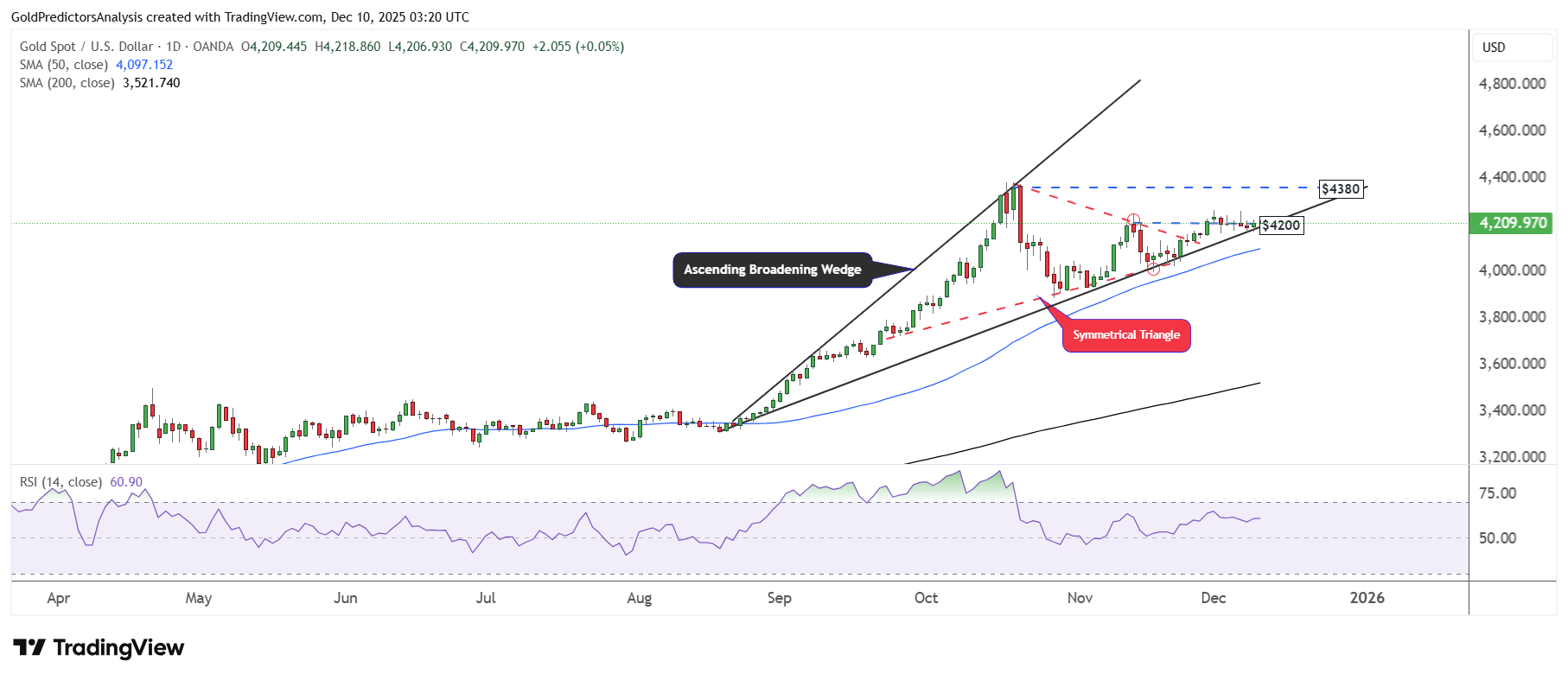Click the $4200 support price label
This screenshot has width=1568, height=680.
1281,226
